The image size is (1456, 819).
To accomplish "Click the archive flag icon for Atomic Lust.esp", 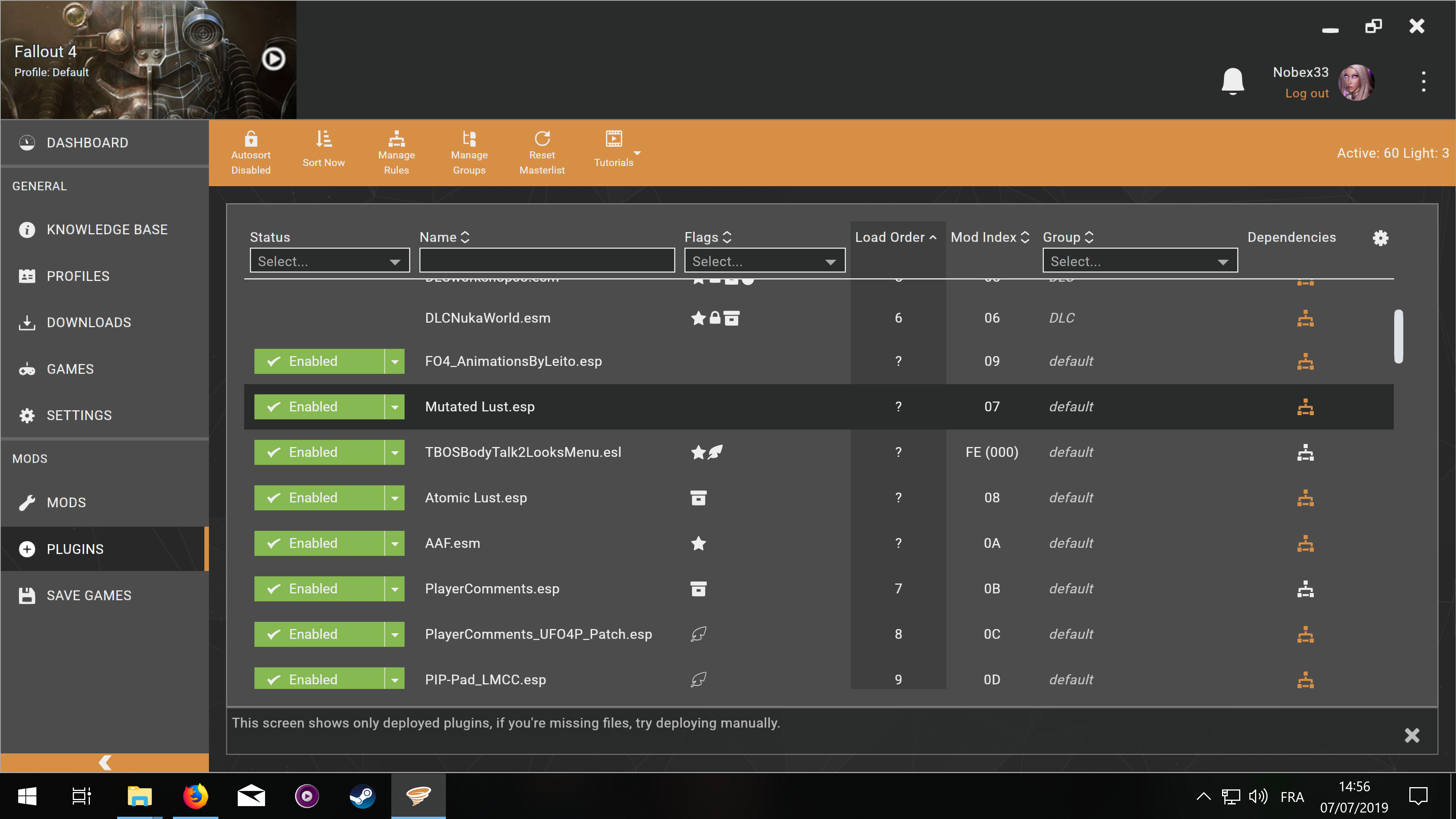I will pos(698,498).
